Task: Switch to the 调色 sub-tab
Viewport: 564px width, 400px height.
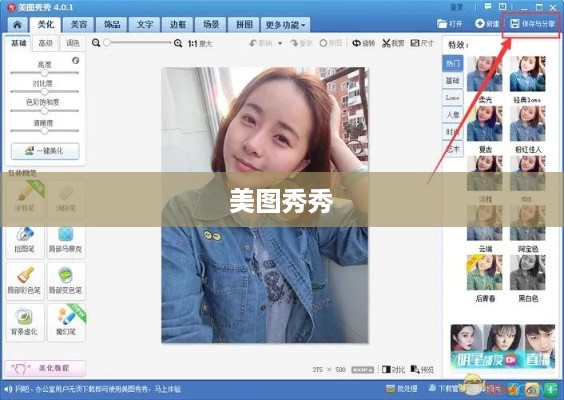Action: click(x=73, y=43)
